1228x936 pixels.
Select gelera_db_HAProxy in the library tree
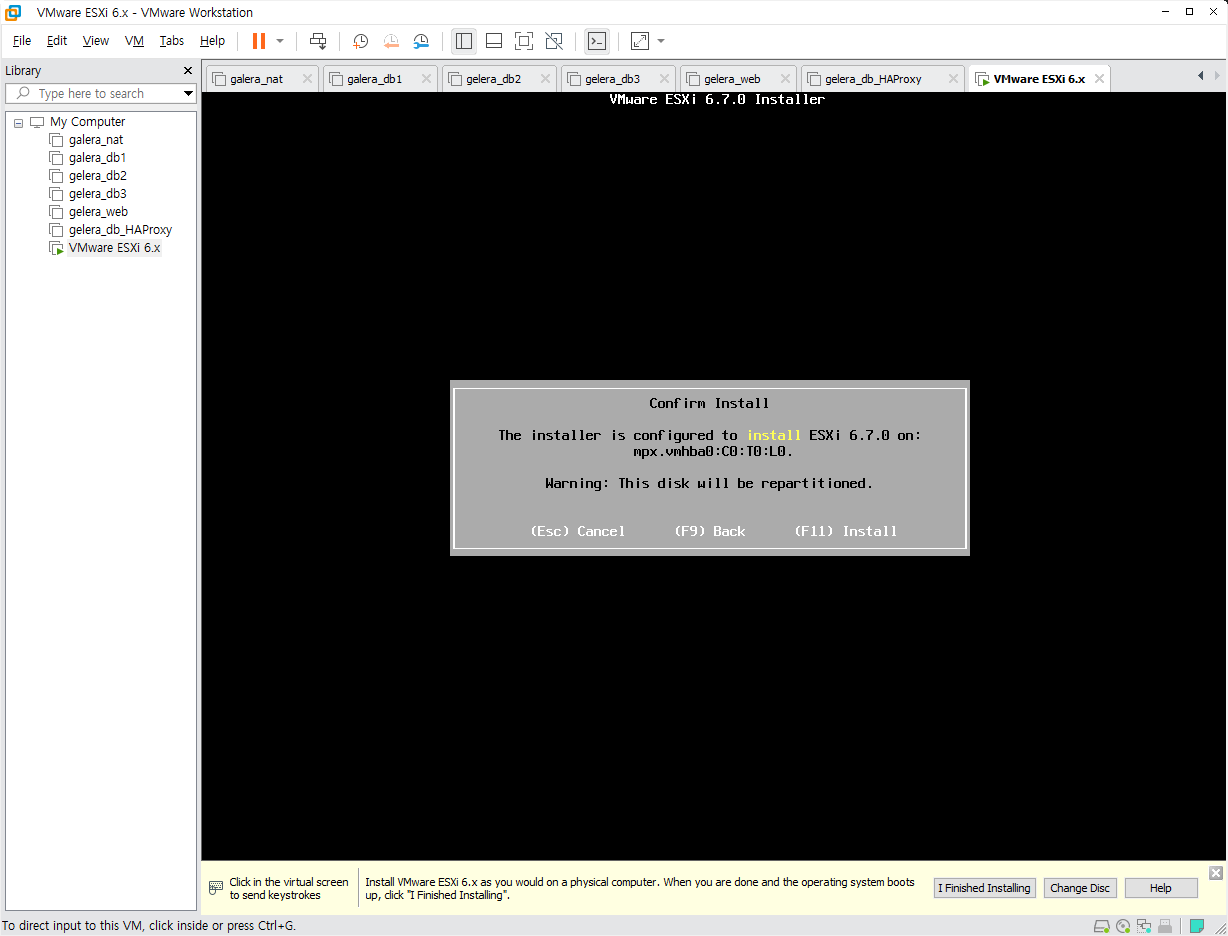tap(120, 230)
